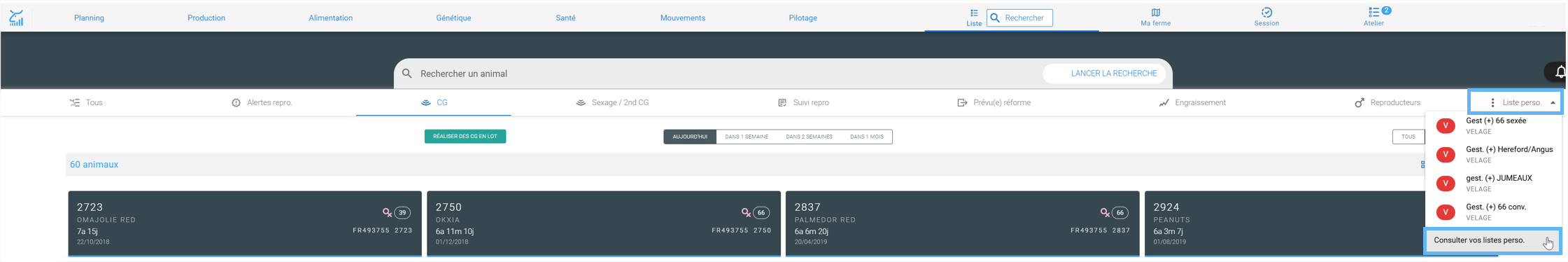Choose gest. (+) JUMEAUX list
The height and width of the screenshot is (262, 1568).
[x=1494, y=184]
